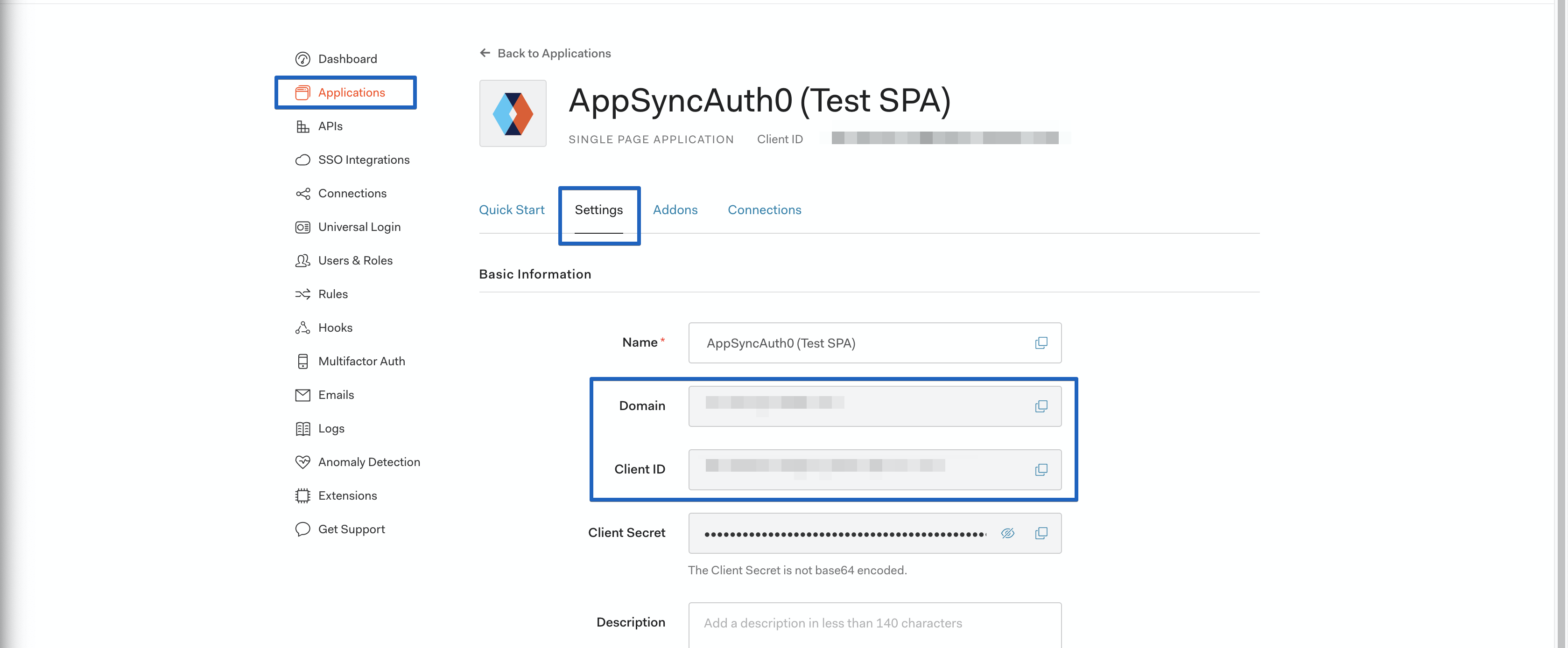View the Logs section
This screenshot has width=1568, height=648.
[x=330, y=428]
